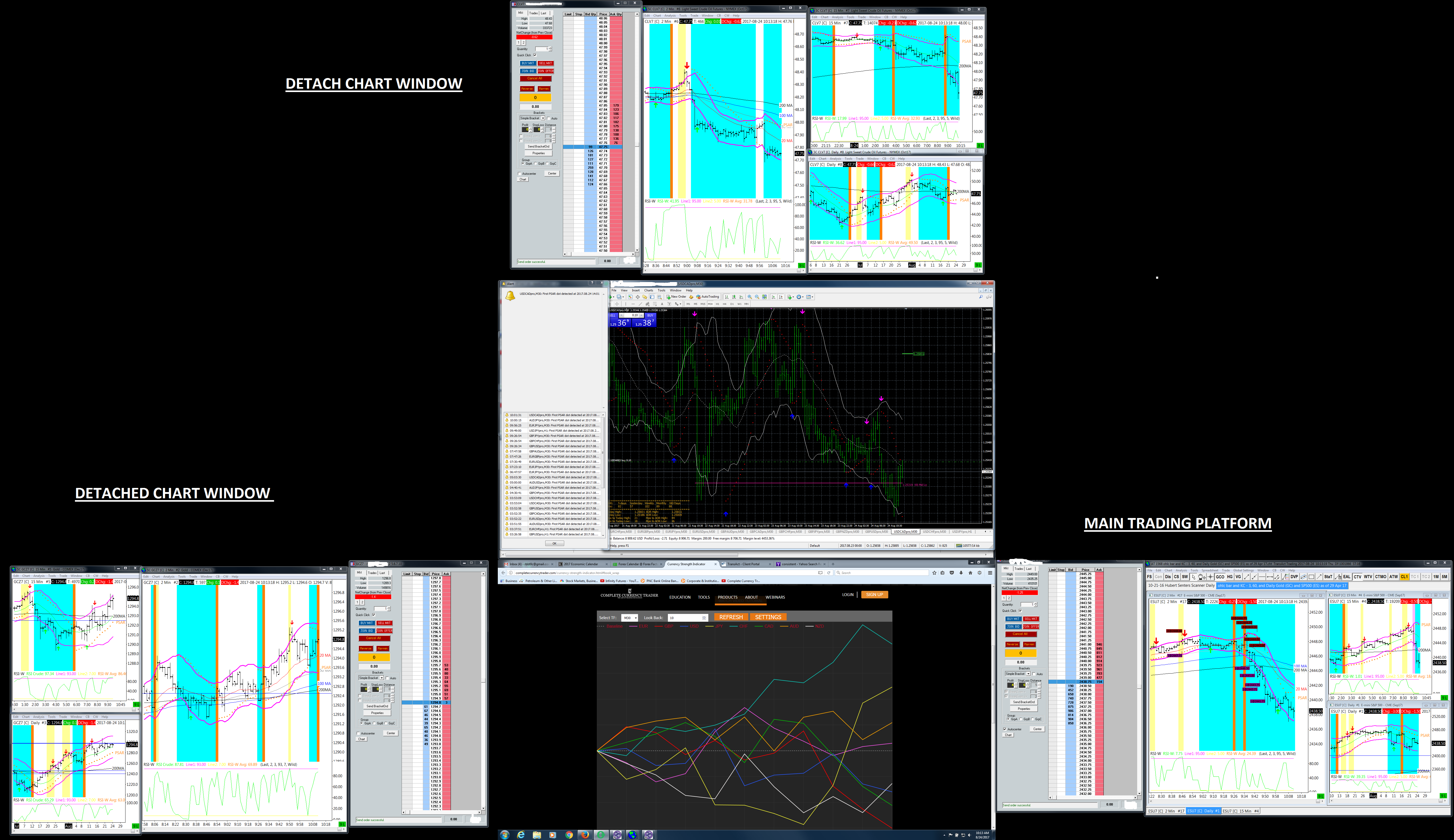This screenshot has width=1454, height=840.
Task: Click the Look Back number field
Action: (x=688, y=618)
